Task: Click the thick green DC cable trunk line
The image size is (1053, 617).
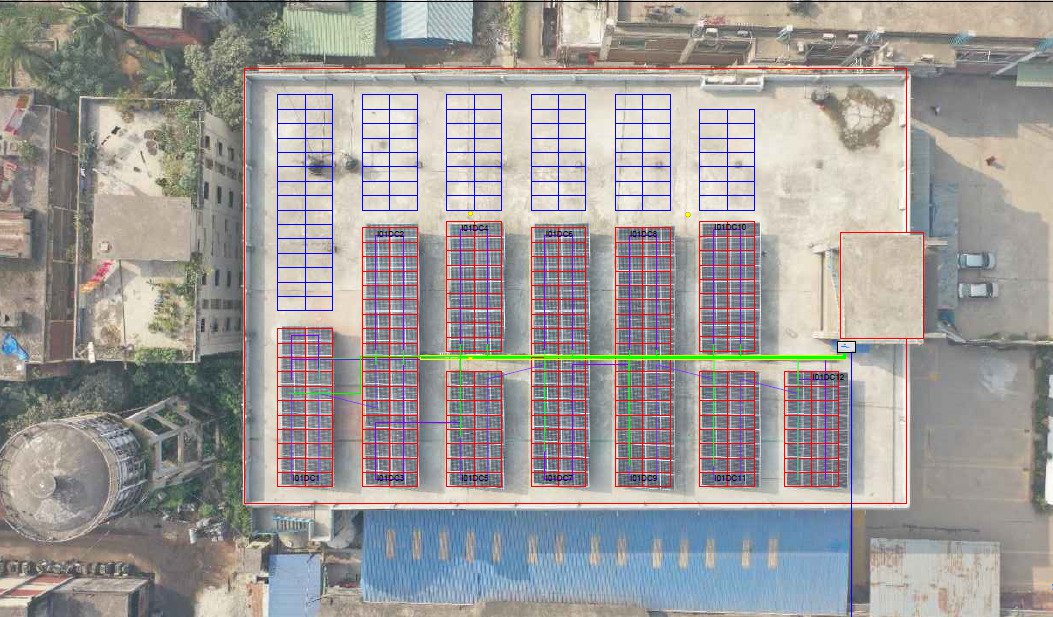Action: pyautogui.click(x=600, y=356)
